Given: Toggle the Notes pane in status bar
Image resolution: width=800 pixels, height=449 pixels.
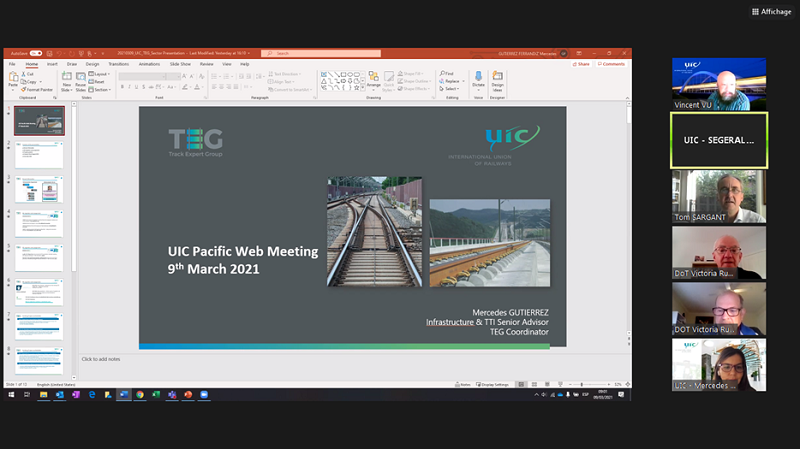Looking at the screenshot, I should (x=463, y=384).
